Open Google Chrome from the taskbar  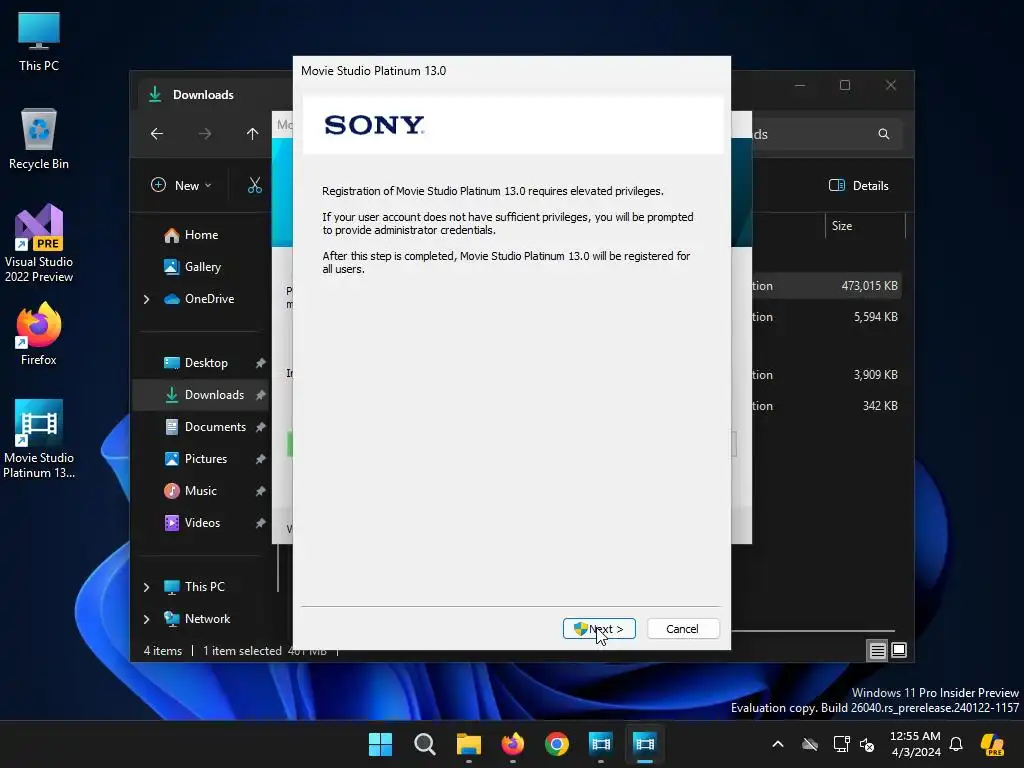pos(556,744)
